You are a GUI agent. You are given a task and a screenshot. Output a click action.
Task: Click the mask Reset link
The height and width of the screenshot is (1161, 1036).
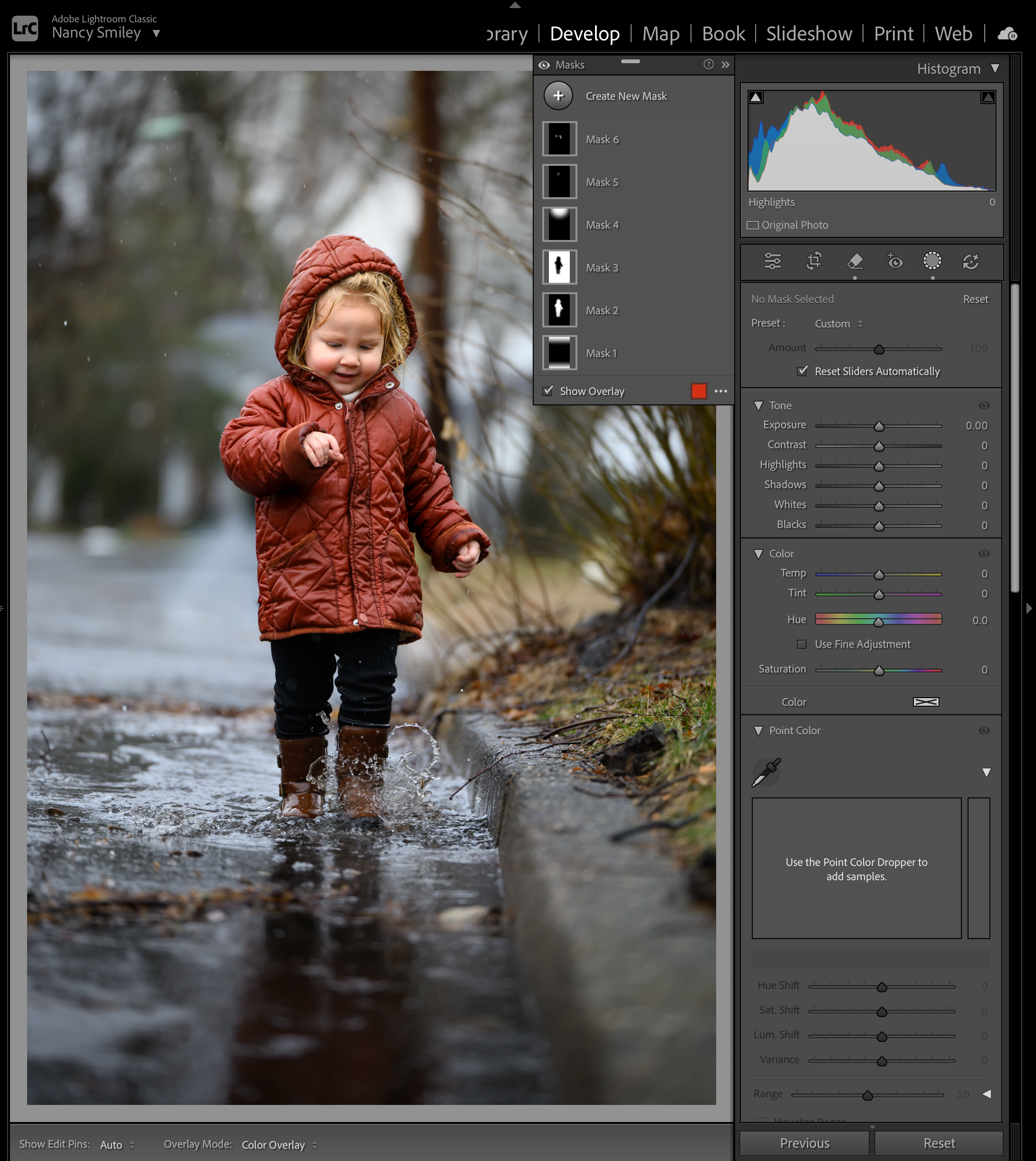[975, 299]
